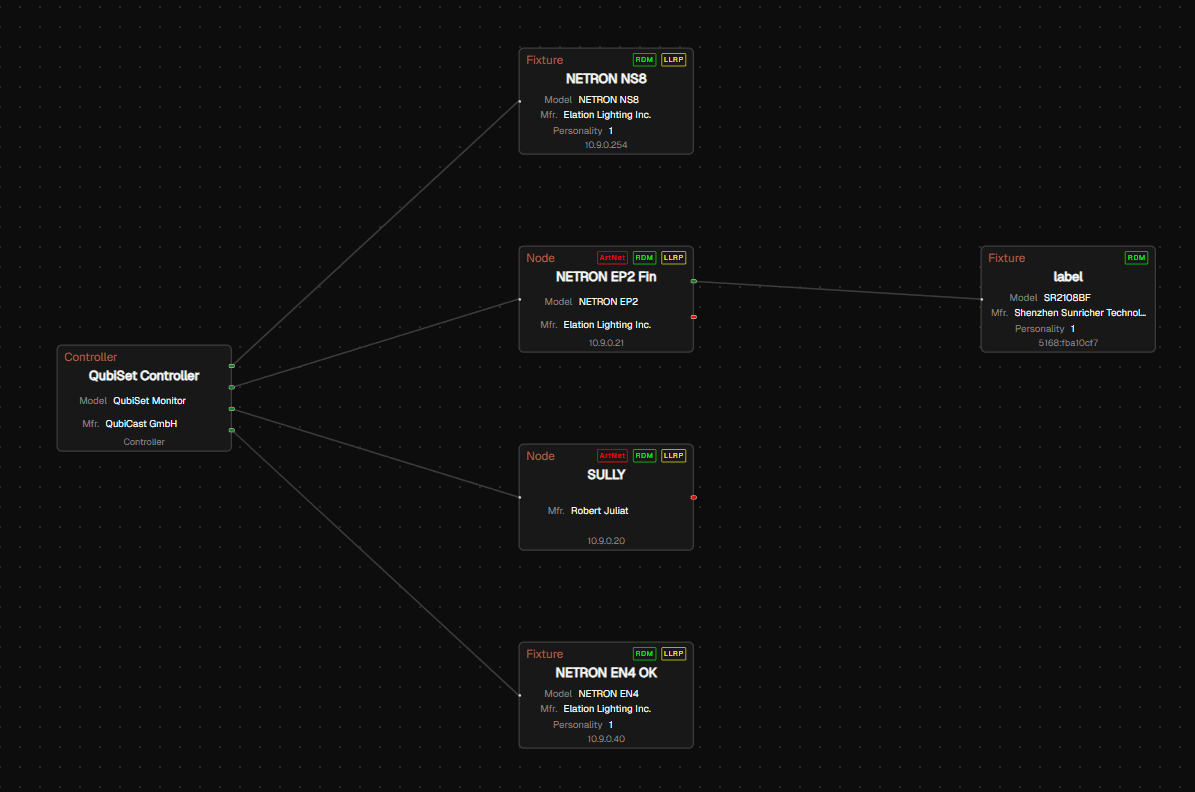Click Elation Lighting Inc. on NETRON EN4 OK
Image resolution: width=1195 pixels, height=792 pixels.
pos(608,708)
